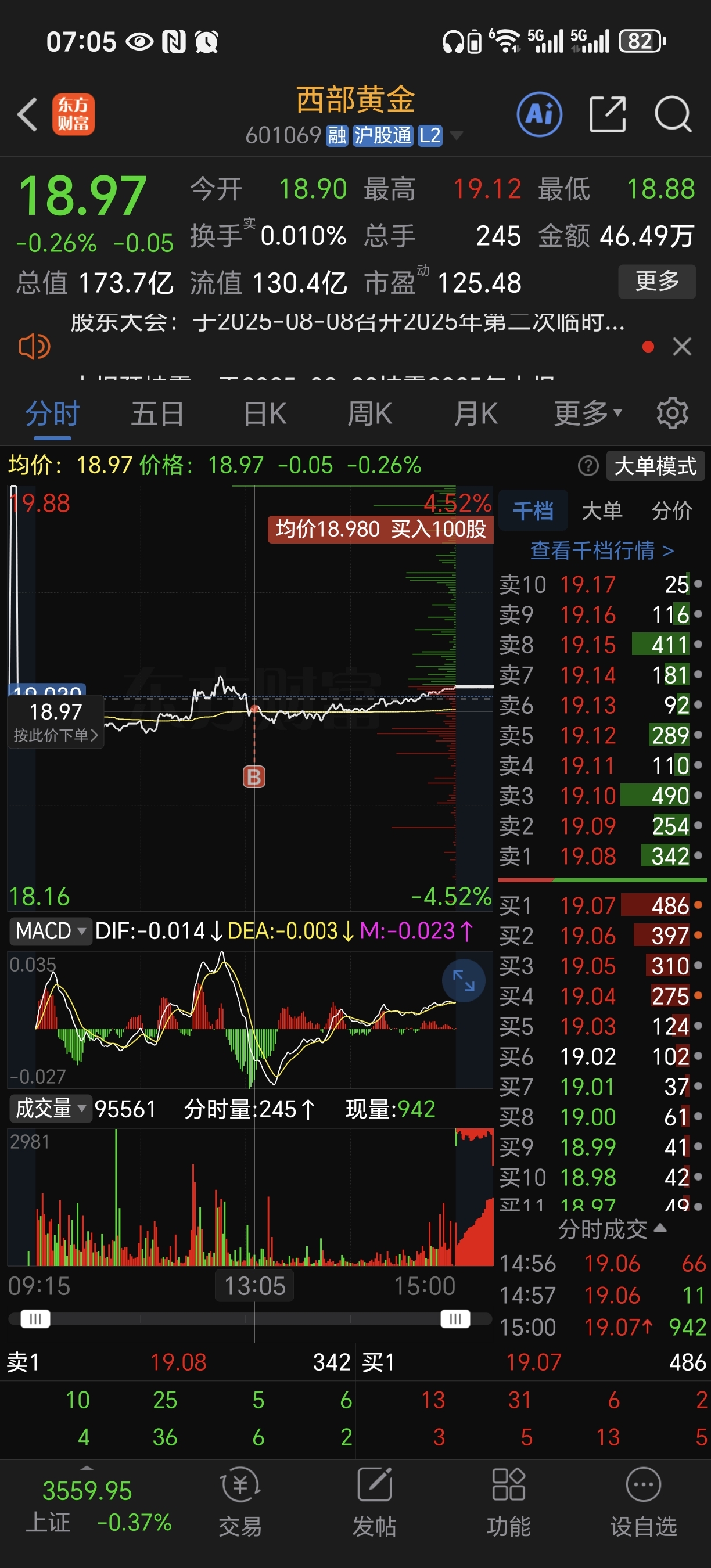The width and height of the screenshot is (711, 1568).
Task: Open the 成交量 indicator dropdown
Action: pyautogui.click(x=50, y=1109)
